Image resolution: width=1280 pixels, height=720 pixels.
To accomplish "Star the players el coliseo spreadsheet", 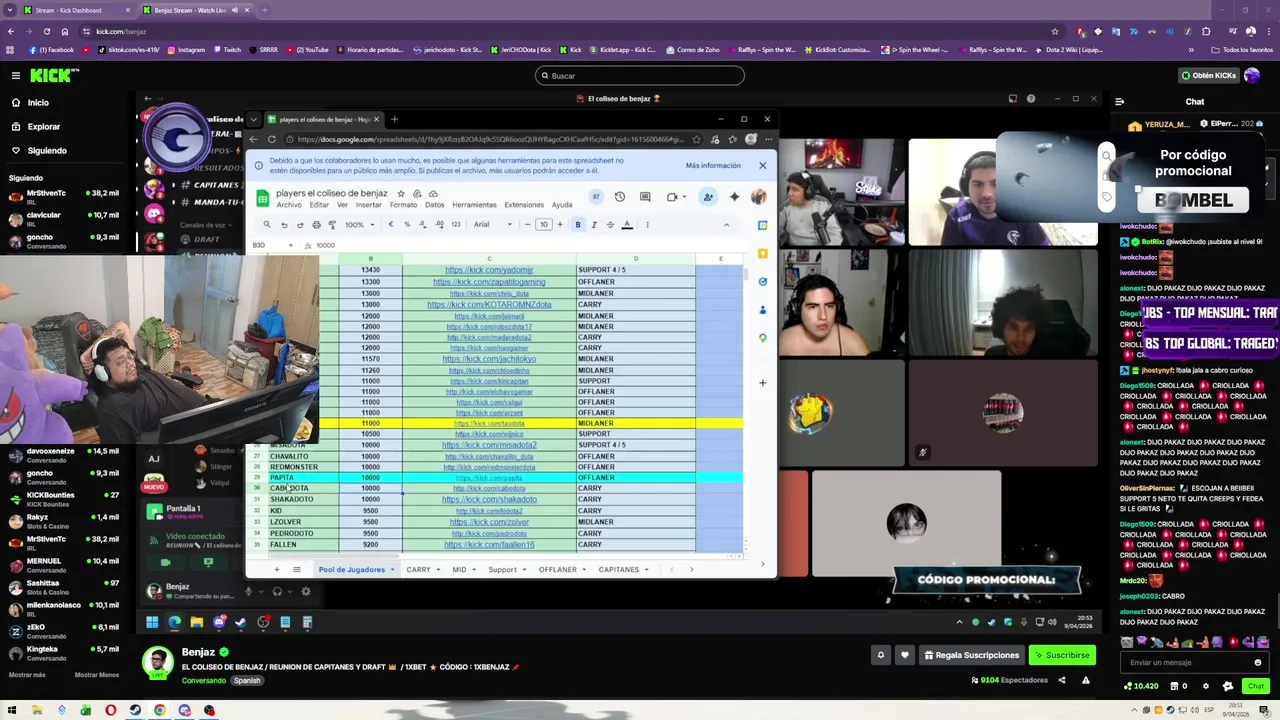I will click(x=401, y=193).
